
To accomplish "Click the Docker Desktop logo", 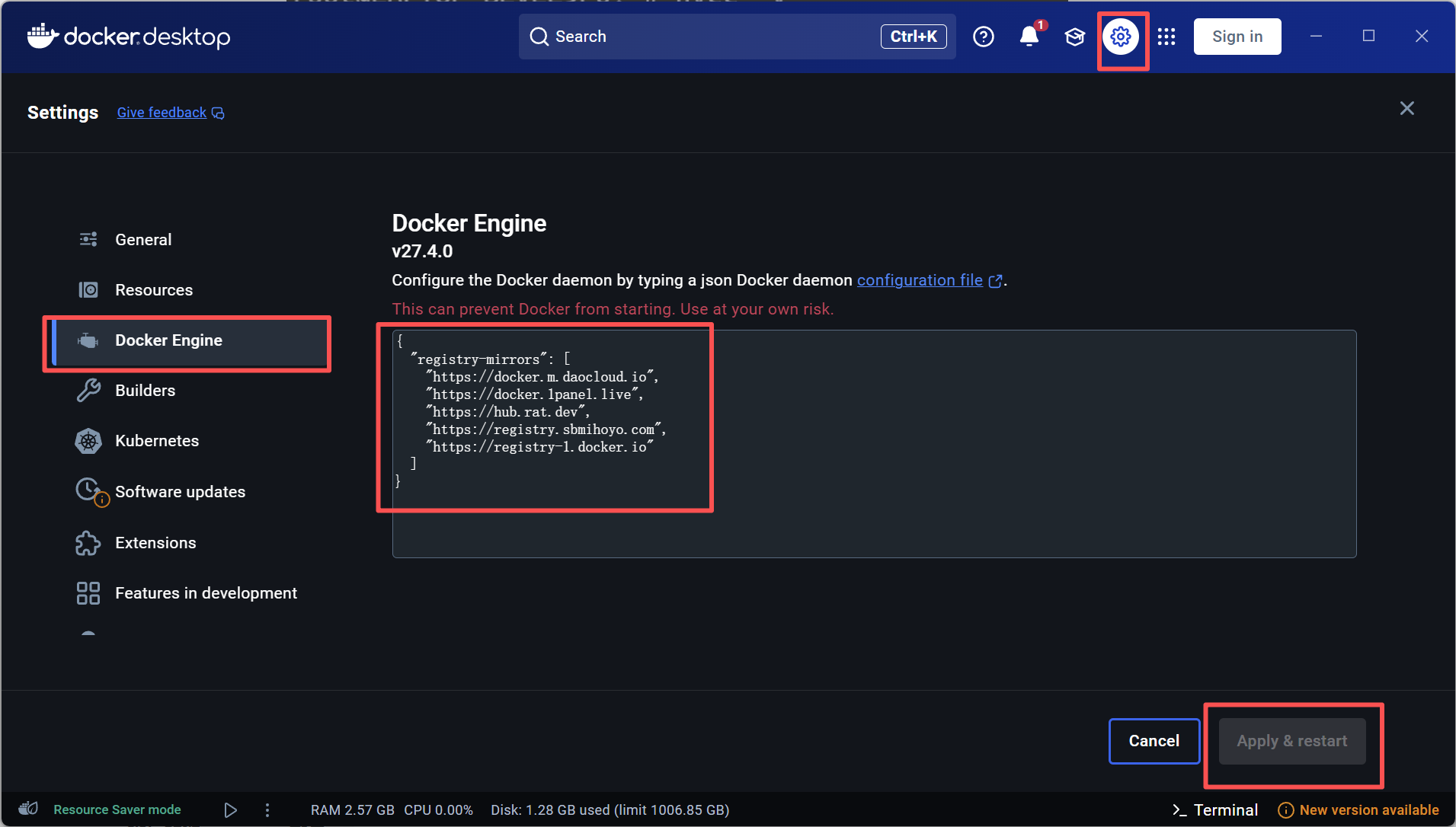I will click(x=129, y=37).
